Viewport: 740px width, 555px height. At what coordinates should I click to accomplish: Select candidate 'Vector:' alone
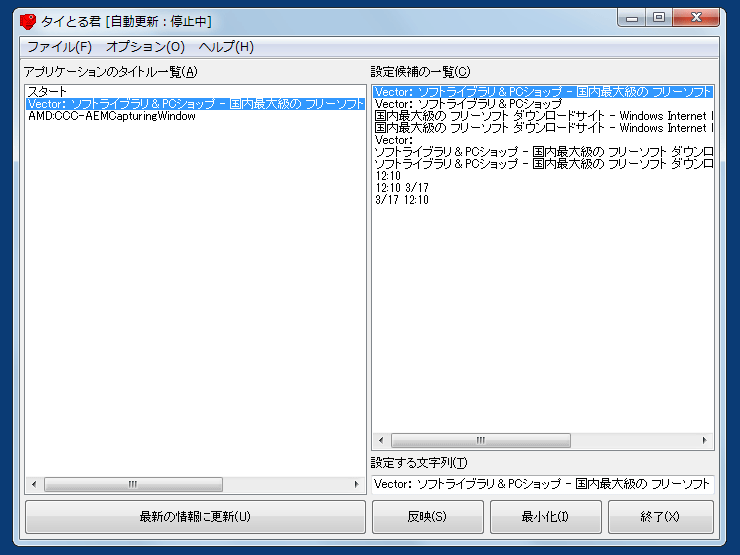(x=543, y=140)
